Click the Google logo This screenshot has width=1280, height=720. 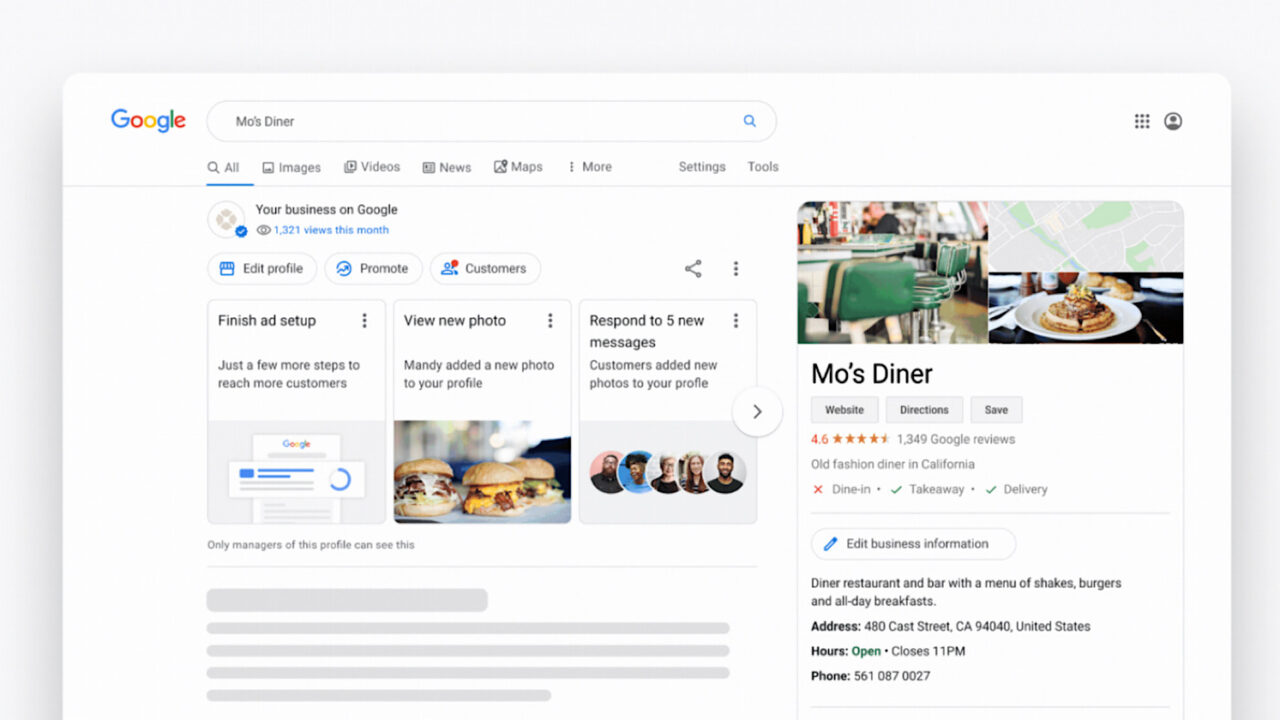[148, 121]
